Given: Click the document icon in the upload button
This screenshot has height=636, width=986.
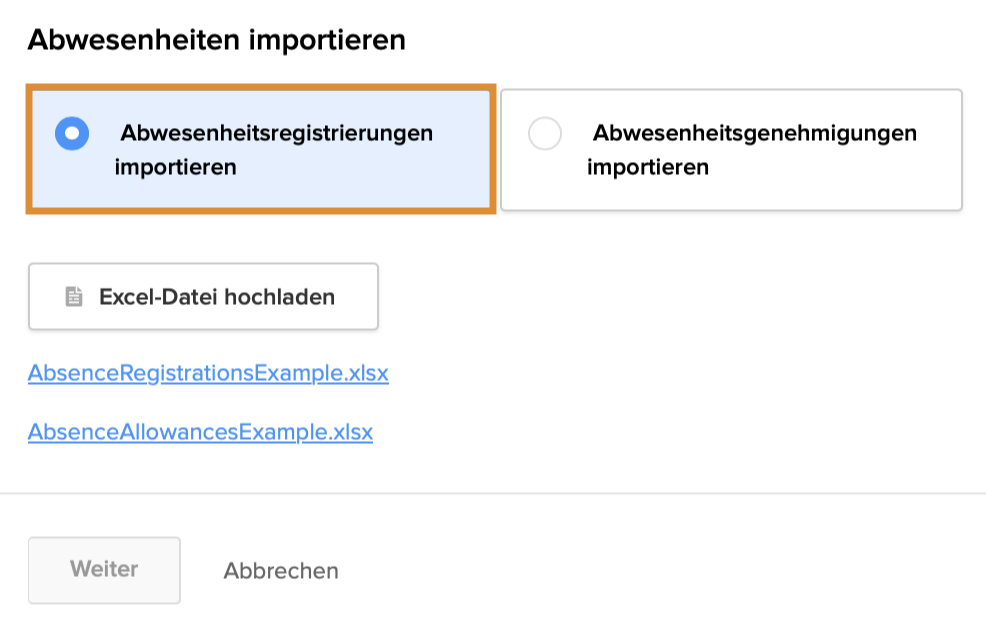Looking at the screenshot, I should (73, 297).
